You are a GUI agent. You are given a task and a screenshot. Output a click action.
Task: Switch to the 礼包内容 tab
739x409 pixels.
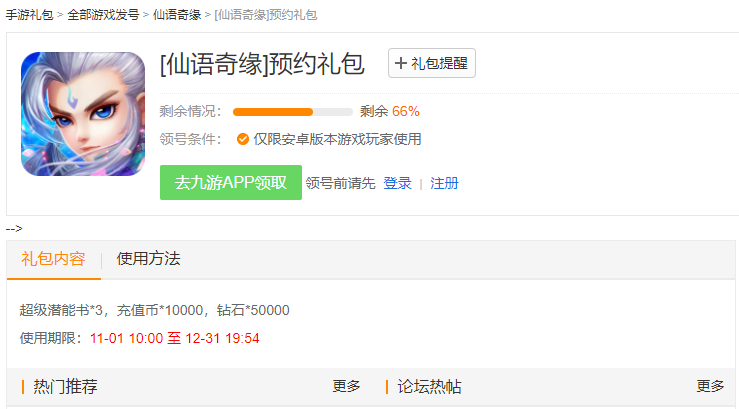point(53,259)
